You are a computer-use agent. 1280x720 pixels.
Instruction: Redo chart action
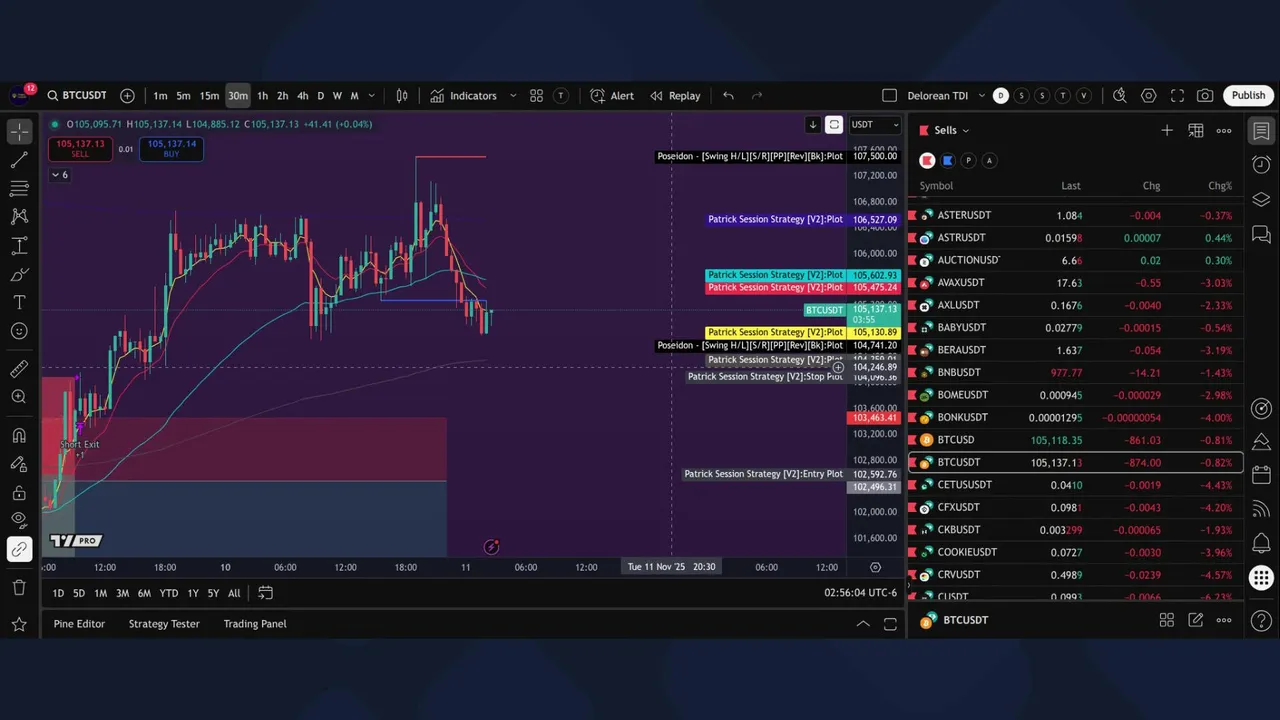757,96
